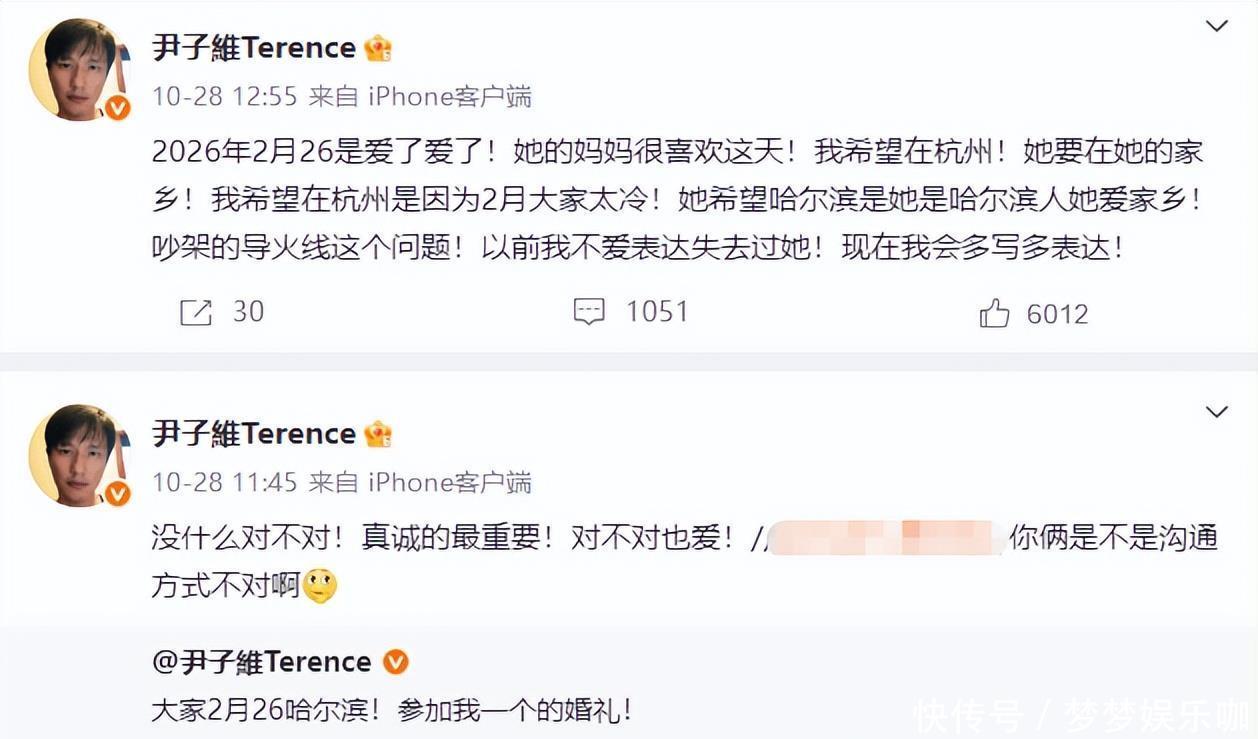1258x739 pixels.
Task: Open 尹子維Terence profile from first post name
Action: pos(254,48)
